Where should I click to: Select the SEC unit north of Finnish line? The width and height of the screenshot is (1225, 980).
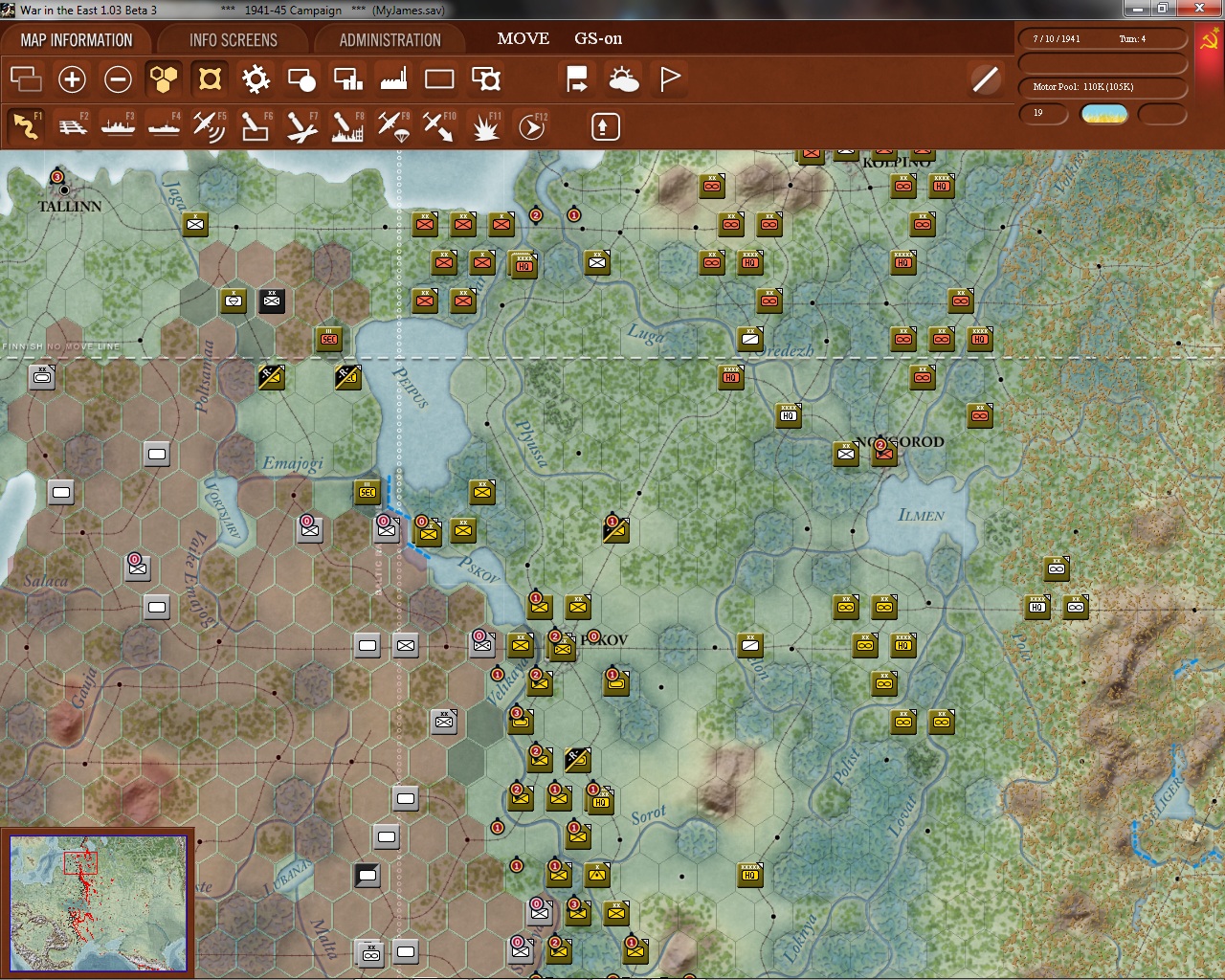329,339
